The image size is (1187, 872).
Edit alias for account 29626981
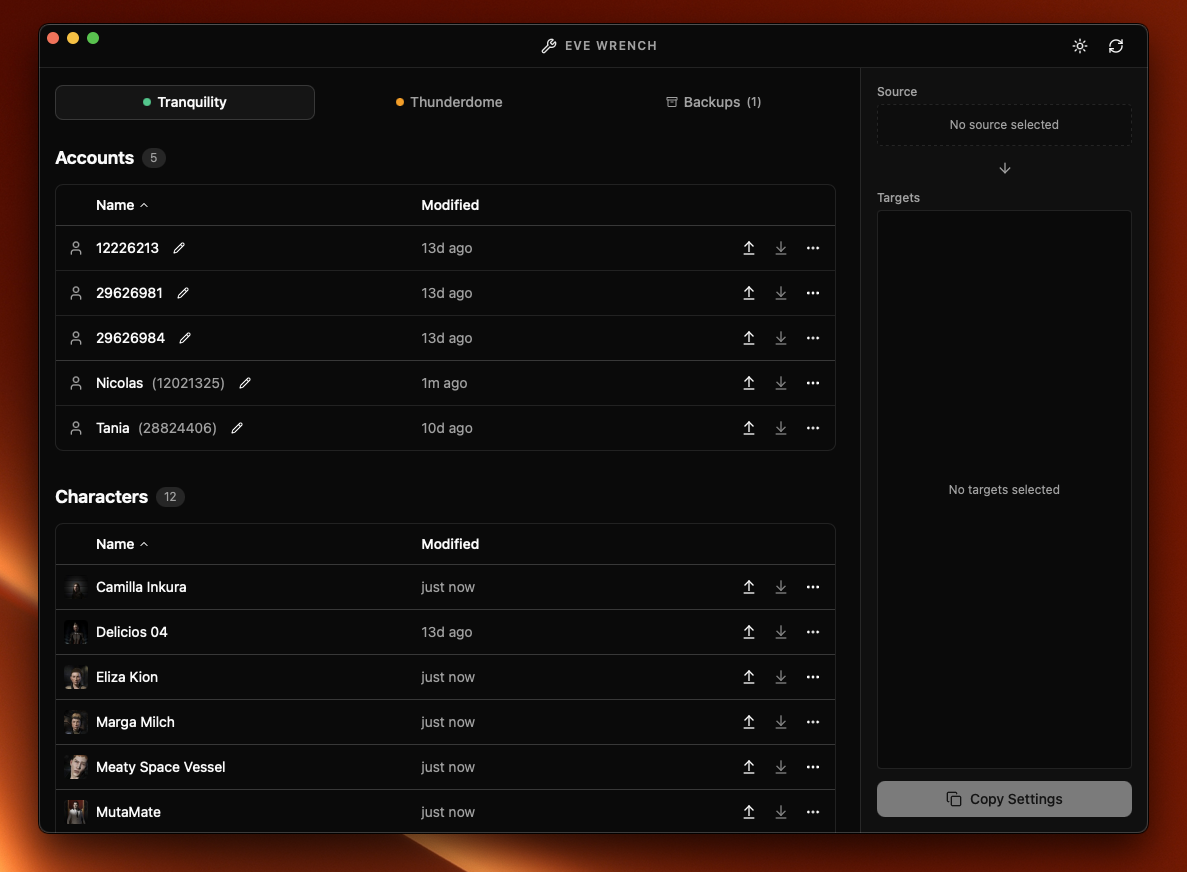182,293
